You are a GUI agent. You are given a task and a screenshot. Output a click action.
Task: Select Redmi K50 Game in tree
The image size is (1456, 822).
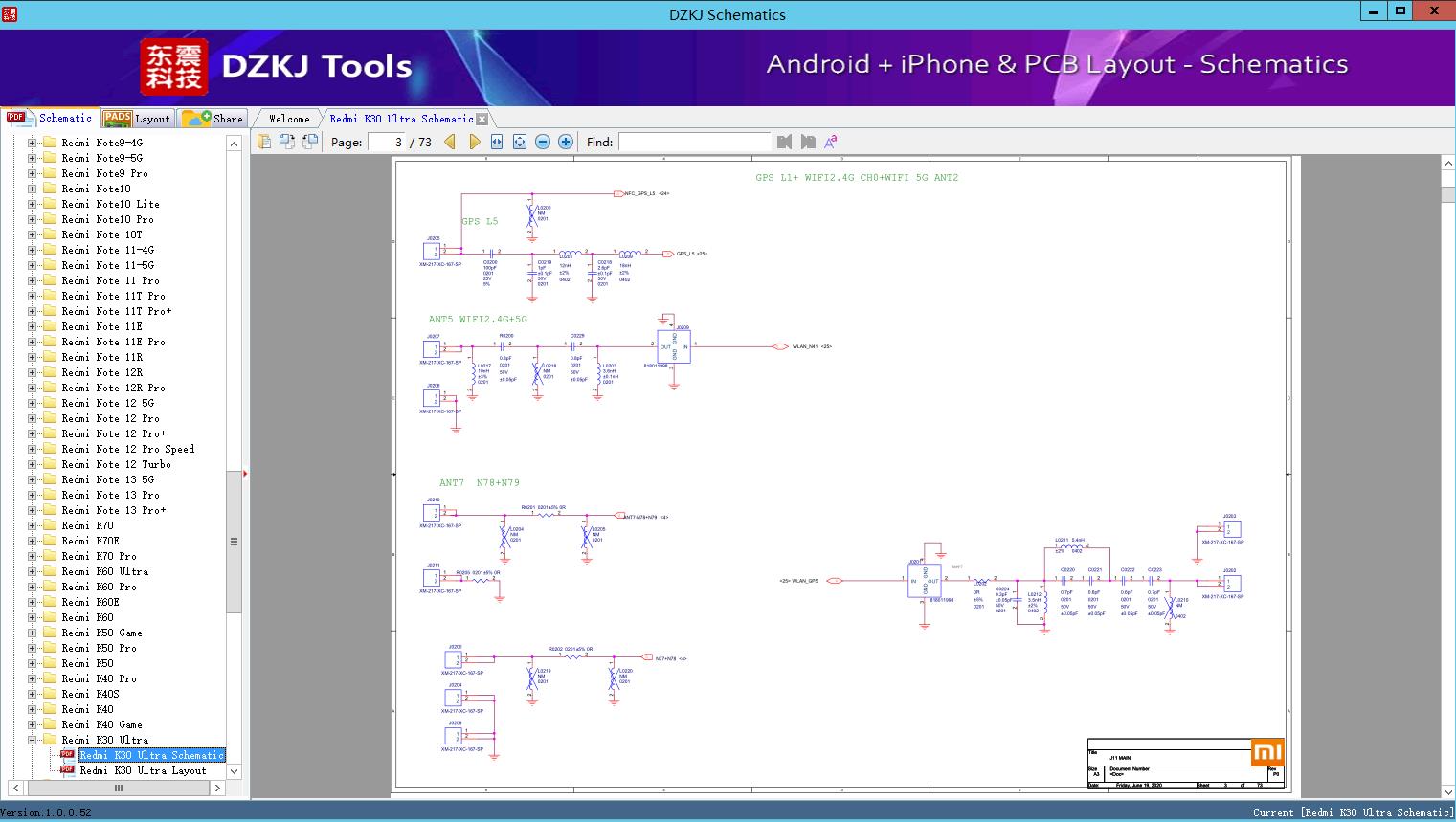[101, 633]
